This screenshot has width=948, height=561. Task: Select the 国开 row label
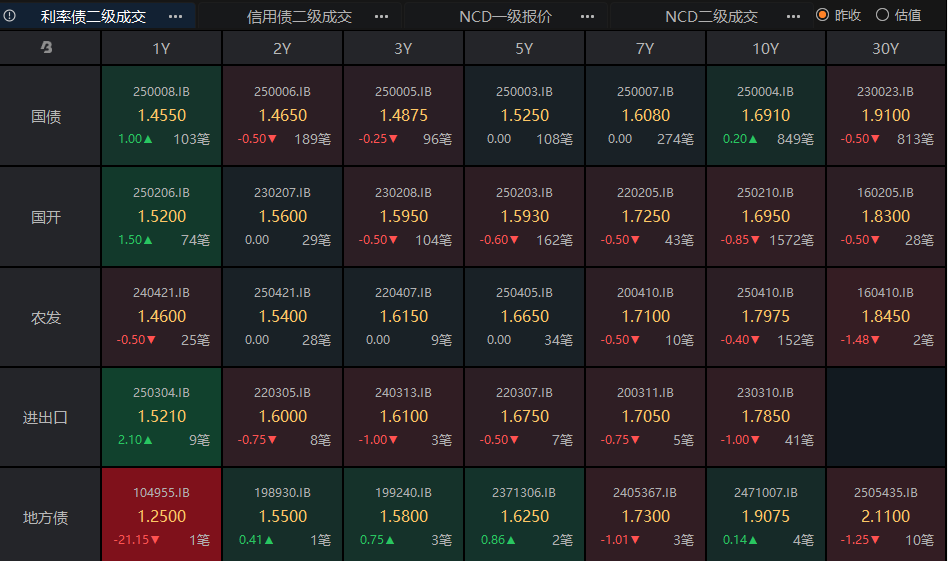click(46, 218)
